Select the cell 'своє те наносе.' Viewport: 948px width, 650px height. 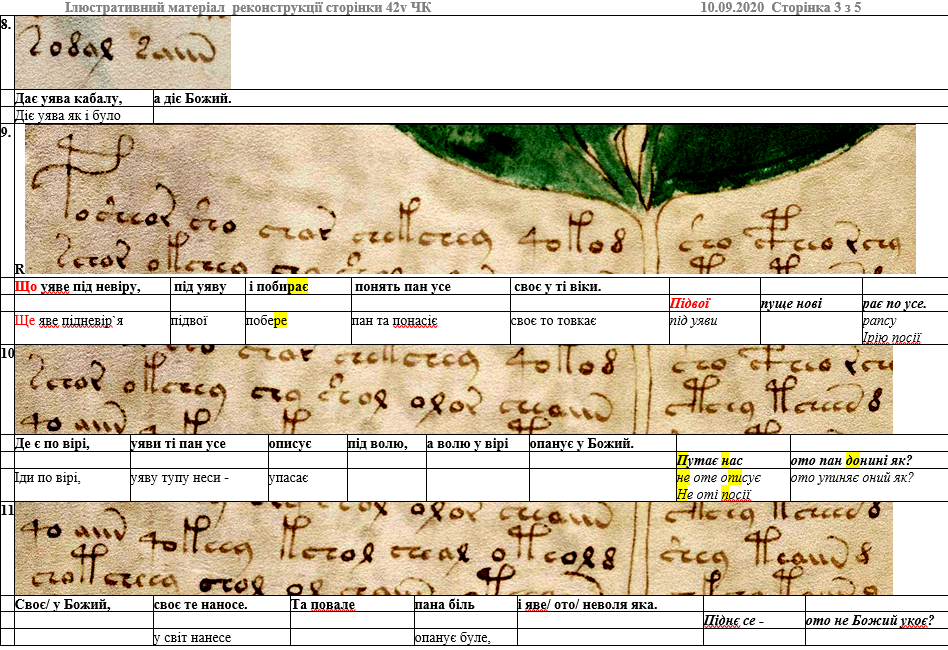click(x=222, y=604)
